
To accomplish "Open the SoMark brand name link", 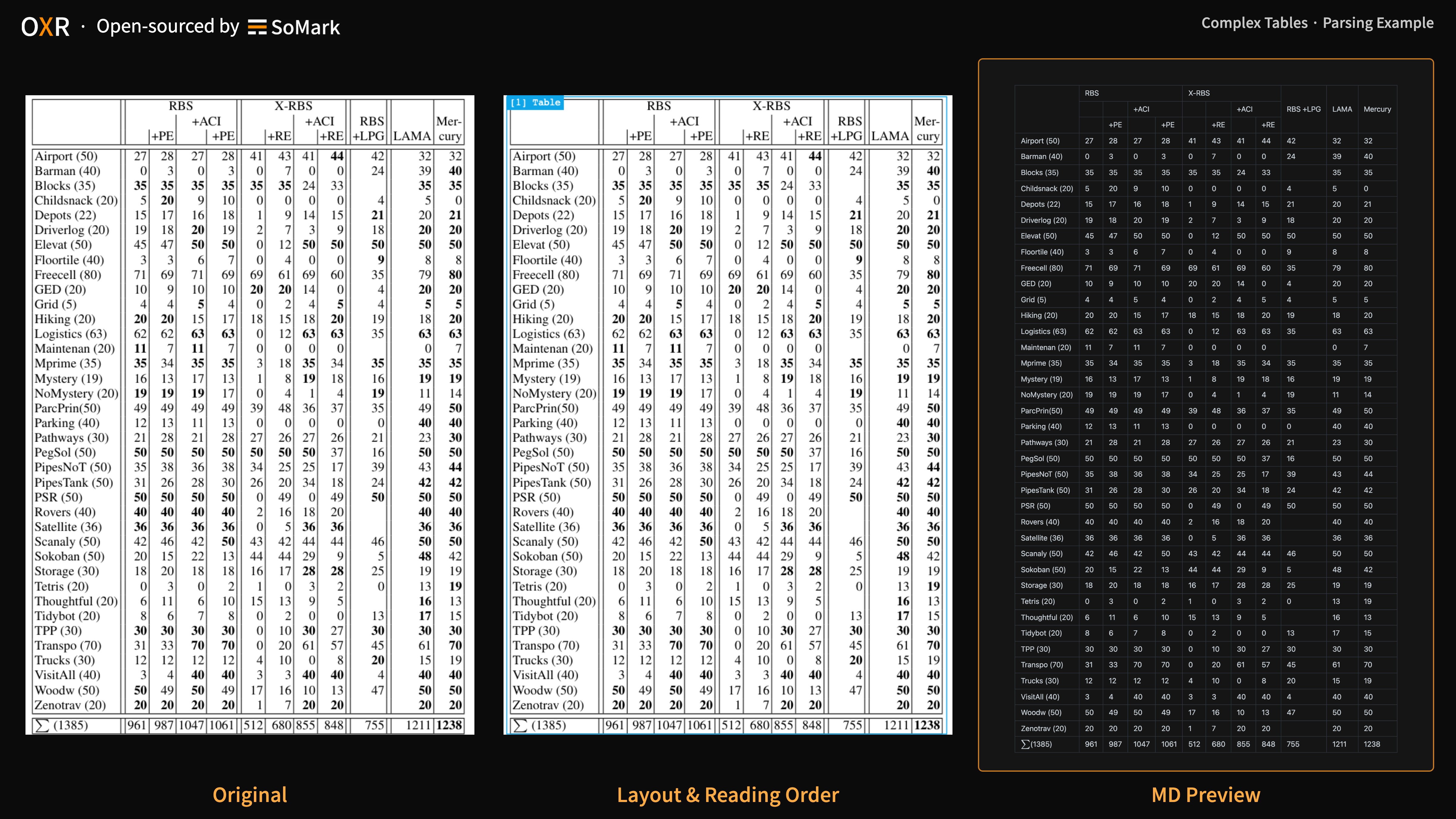I will (x=305, y=27).
